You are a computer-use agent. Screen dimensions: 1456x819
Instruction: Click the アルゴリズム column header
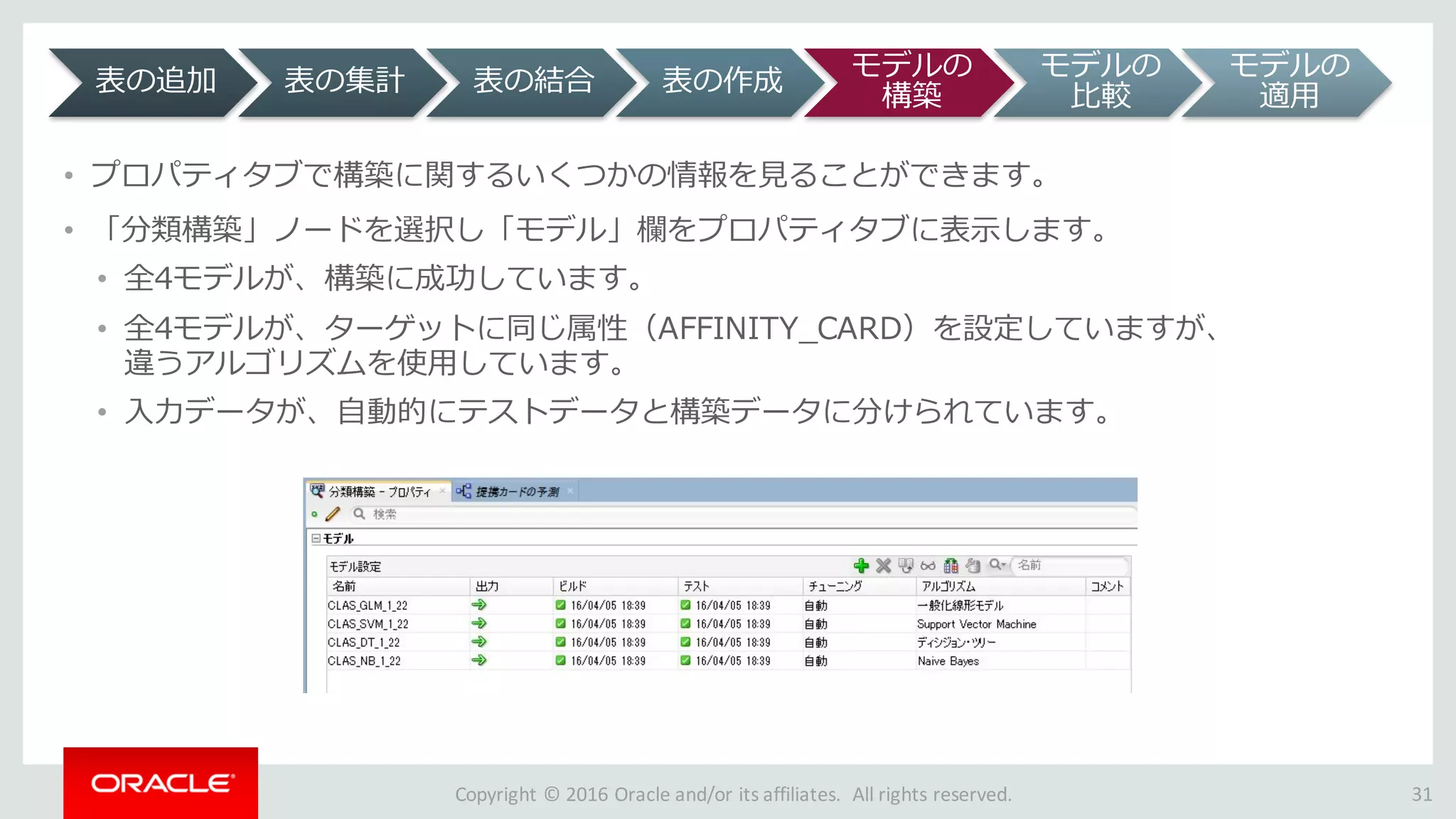(948, 586)
